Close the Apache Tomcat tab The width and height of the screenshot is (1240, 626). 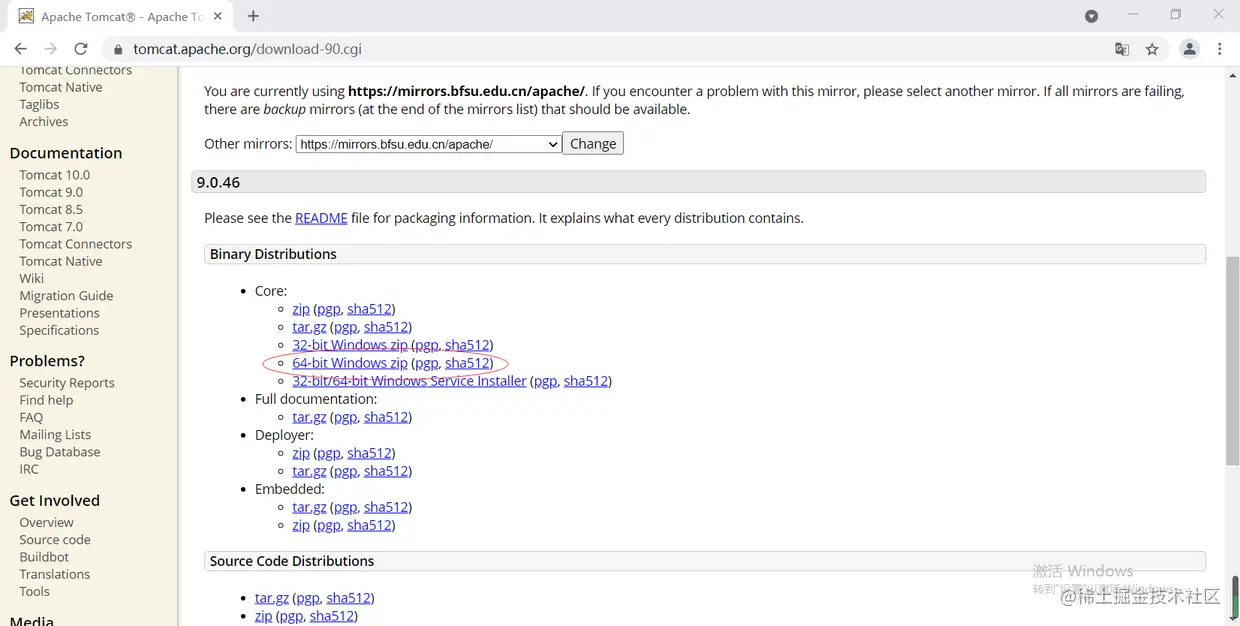[220, 16]
